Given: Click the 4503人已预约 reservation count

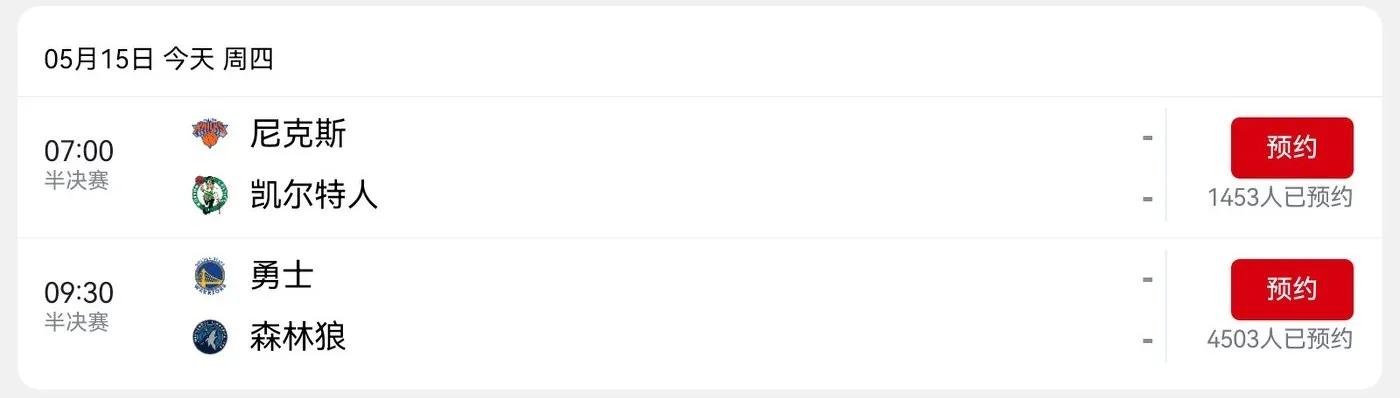Looking at the screenshot, I should click(1280, 339).
